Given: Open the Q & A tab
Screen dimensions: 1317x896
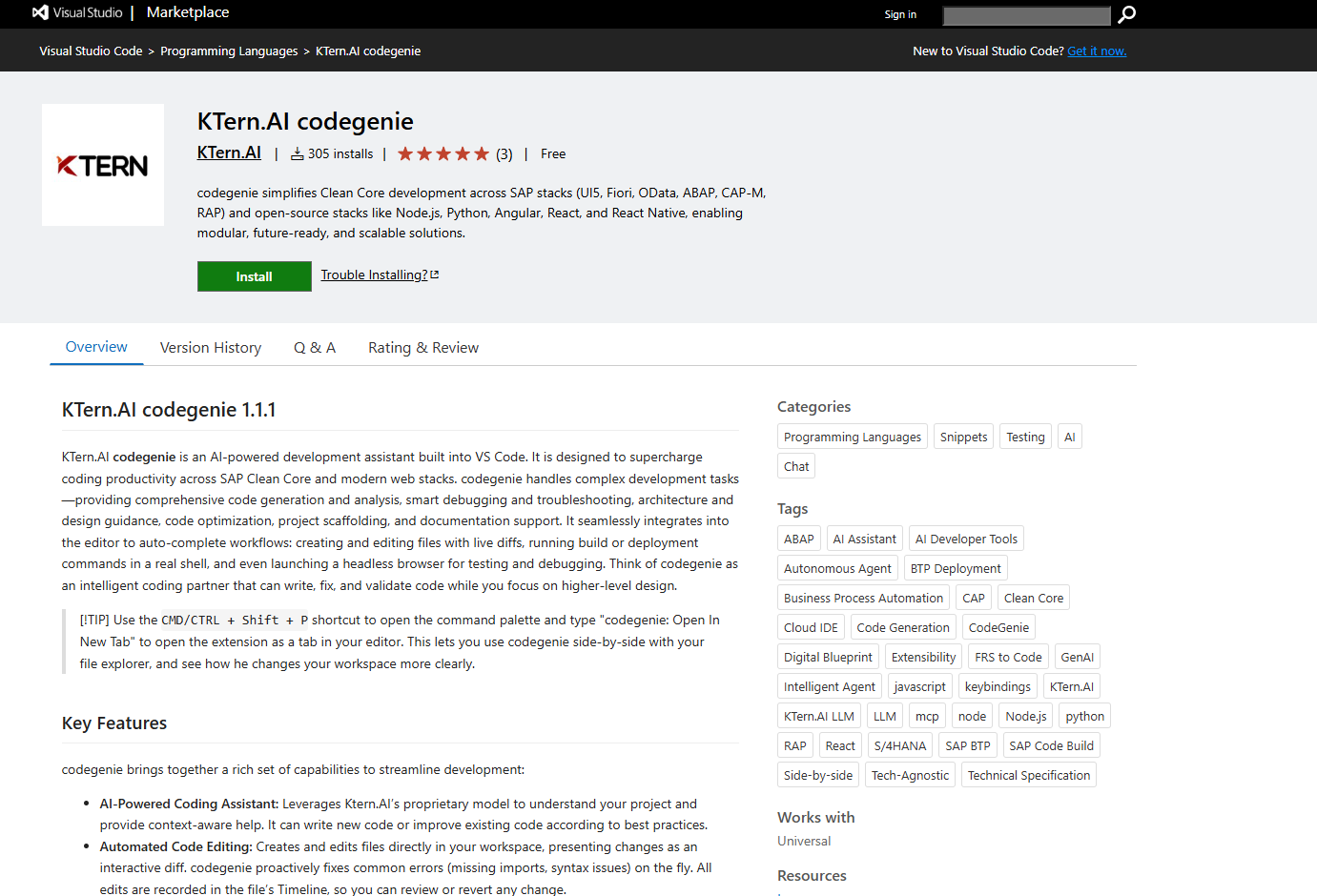Looking at the screenshot, I should (x=315, y=348).
